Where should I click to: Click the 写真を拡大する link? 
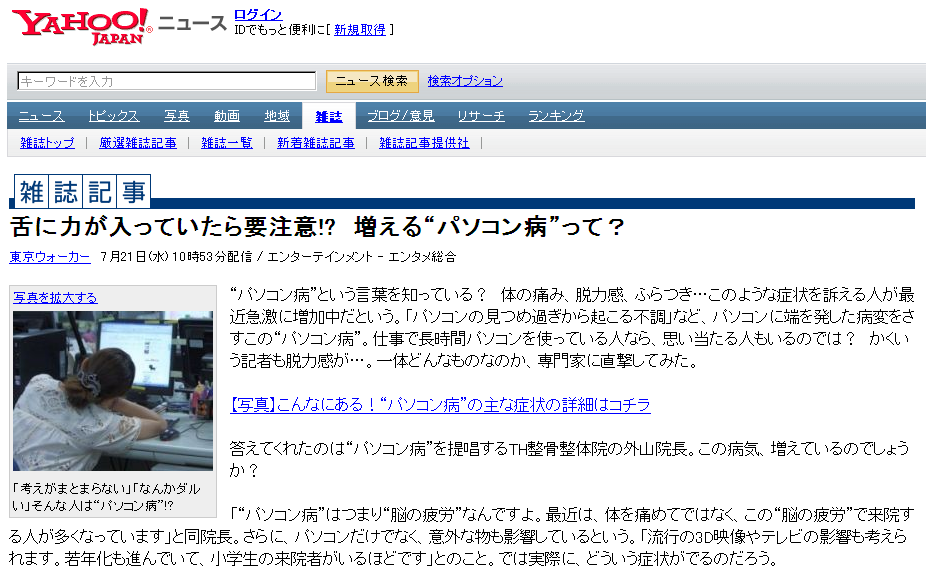56,298
